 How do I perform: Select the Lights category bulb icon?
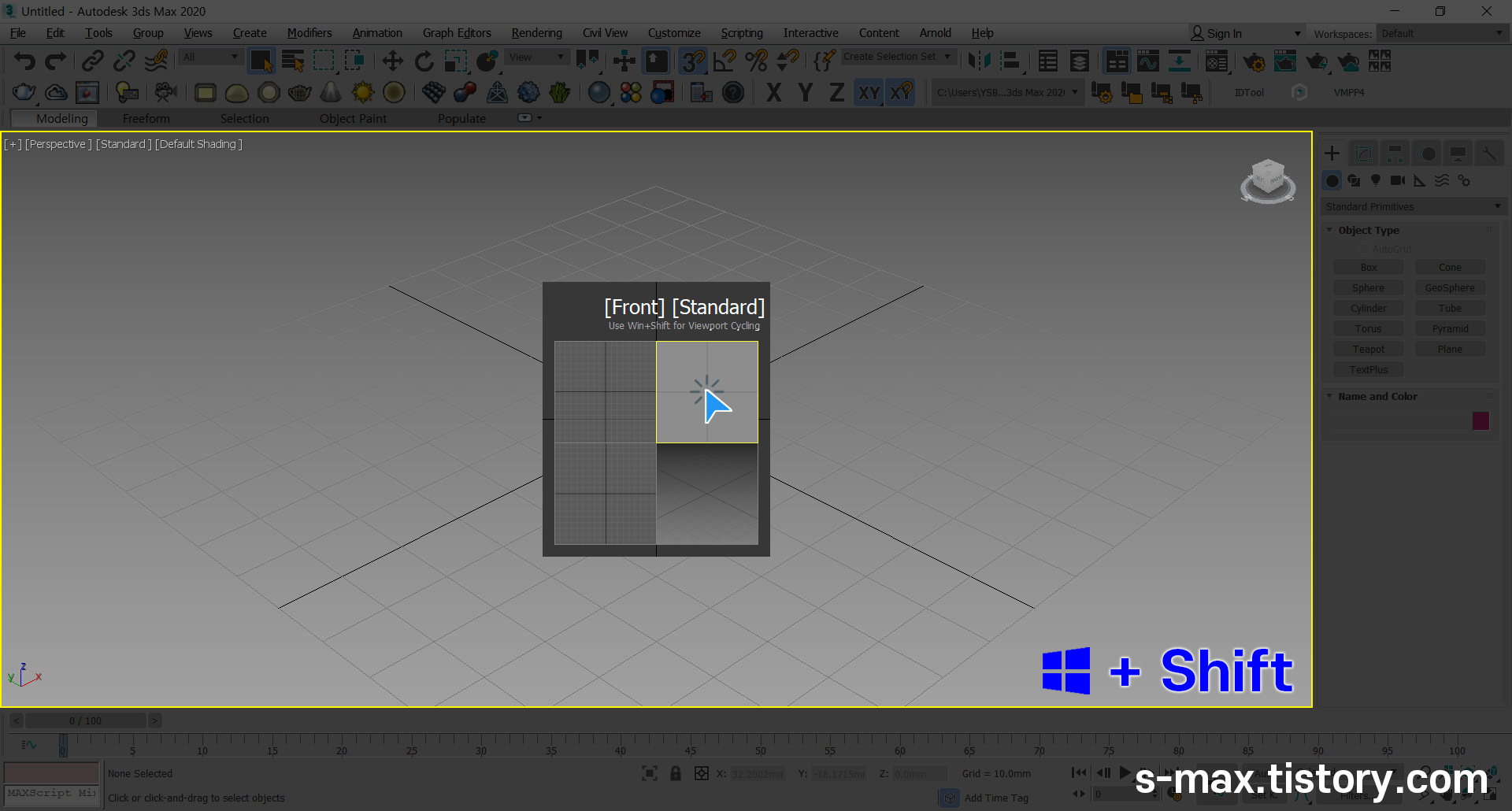1376,180
